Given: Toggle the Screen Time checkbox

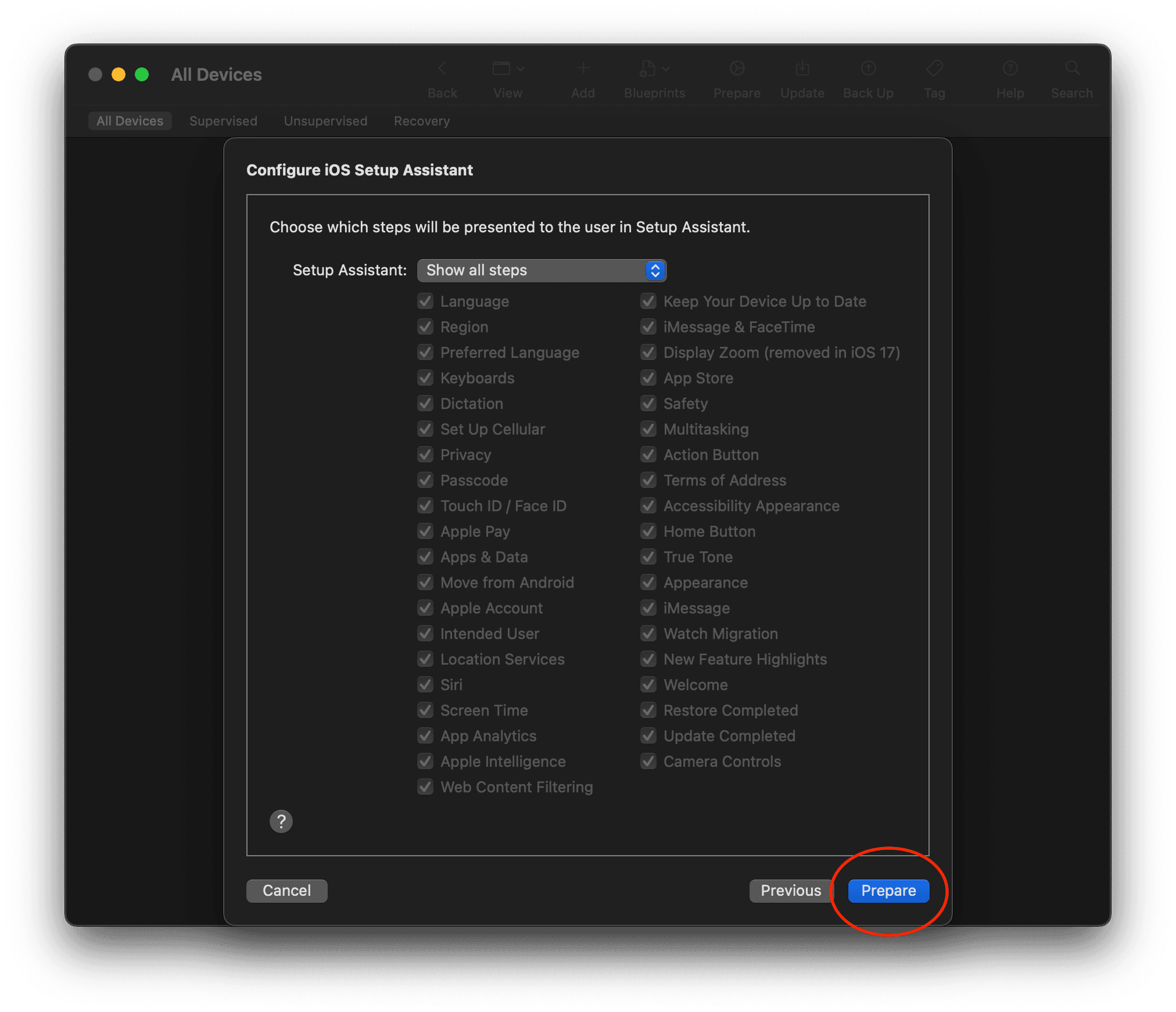Looking at the screenshot, I should pos(425,710).
